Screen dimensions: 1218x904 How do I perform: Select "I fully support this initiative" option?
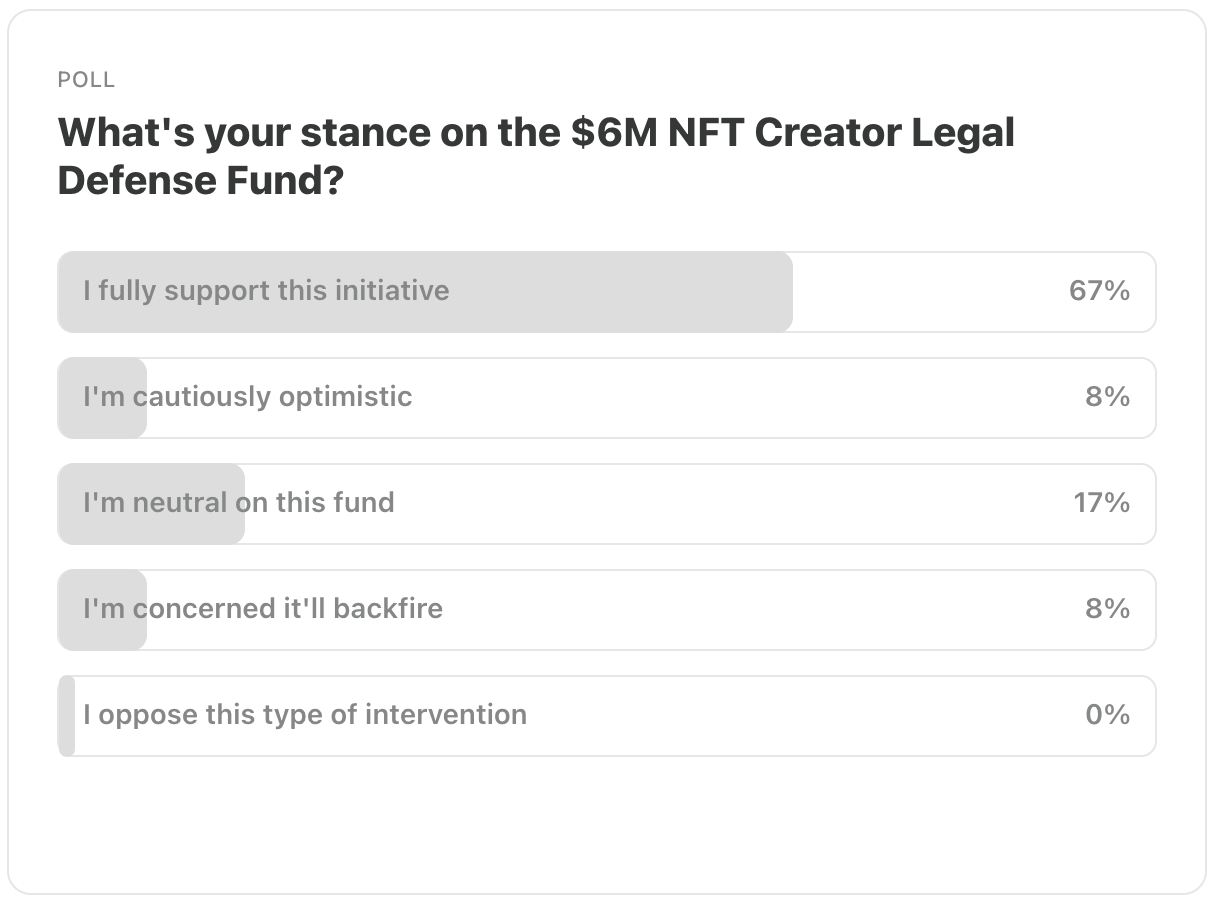pyautogui.click(x=607, y=292)
